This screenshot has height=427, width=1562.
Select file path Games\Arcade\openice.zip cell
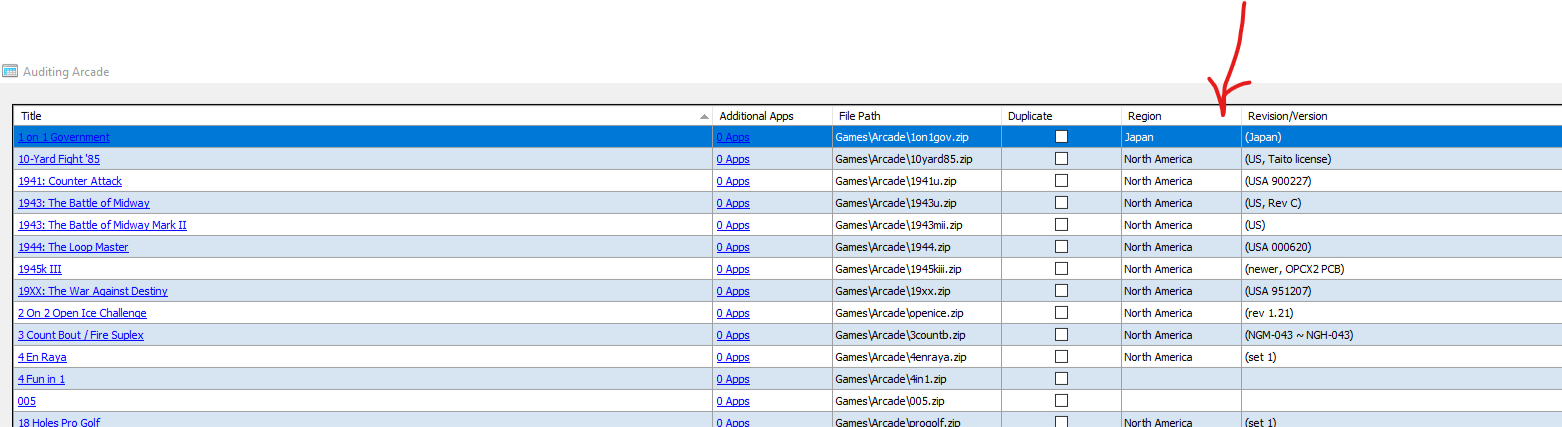coord(917,313)
